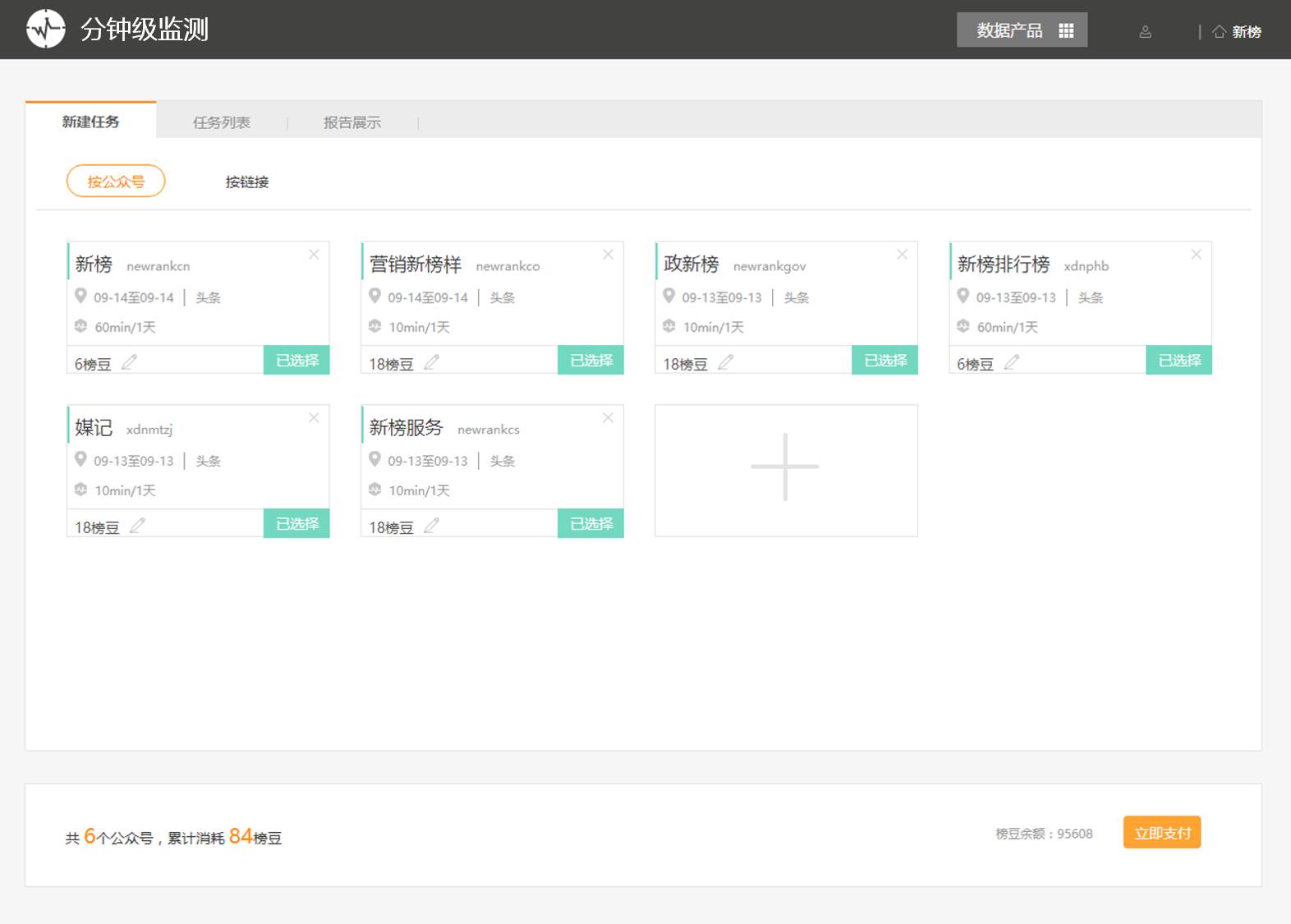1291x924 pixels.
Task: Open the 报告展示 tab
Action: click(x=351, y=122)
